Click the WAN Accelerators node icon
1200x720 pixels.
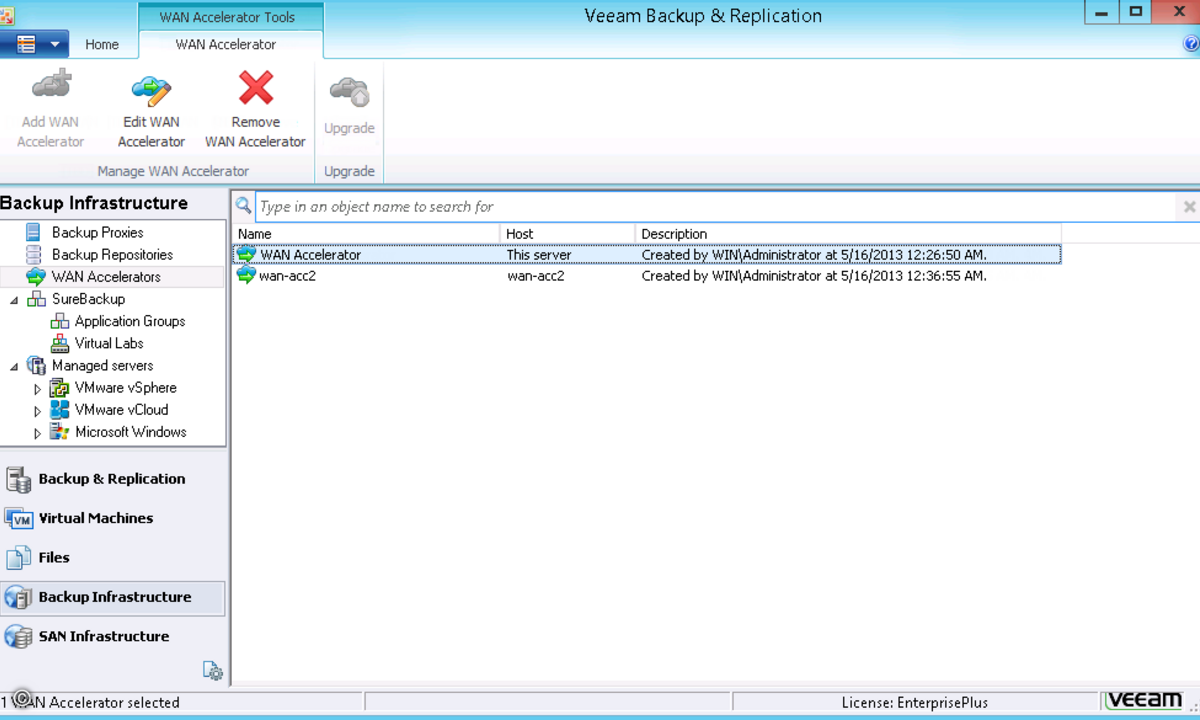pyautogui.click(x=35, y=276)
